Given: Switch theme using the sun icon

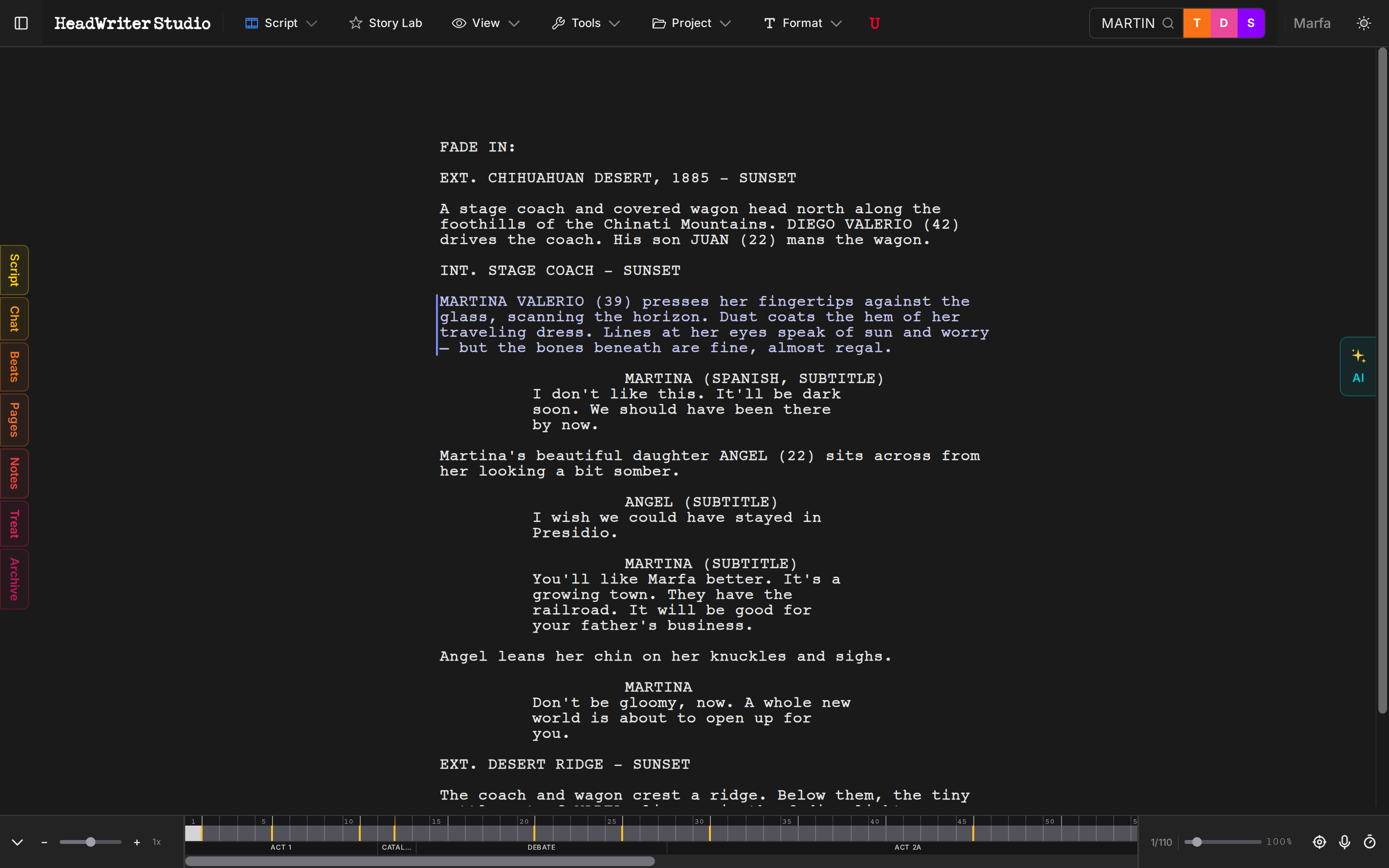Looking at the screenshot, I should tap(1364, 23).
